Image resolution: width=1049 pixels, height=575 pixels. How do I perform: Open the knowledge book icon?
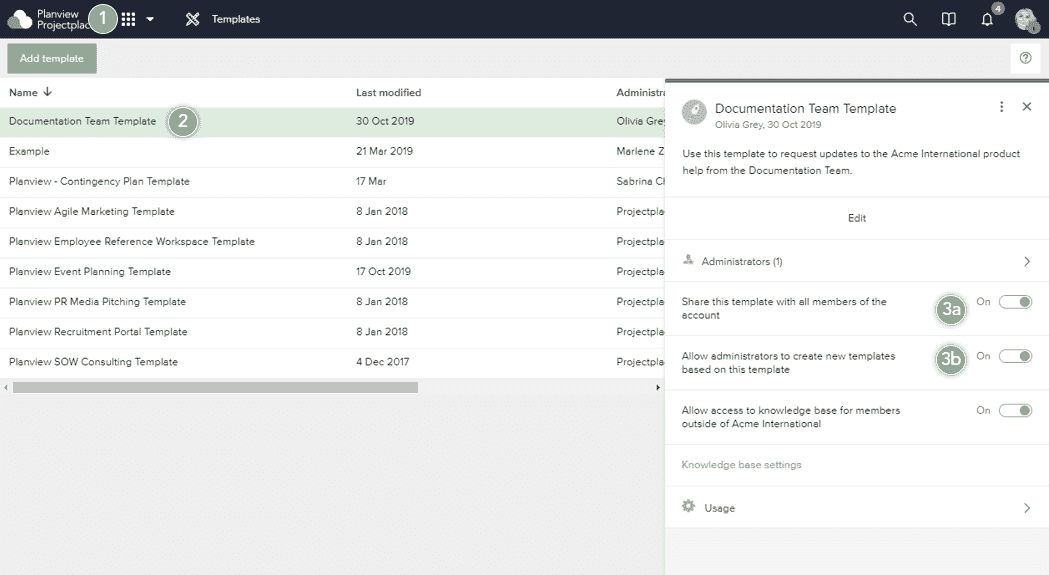click(949, 19)
